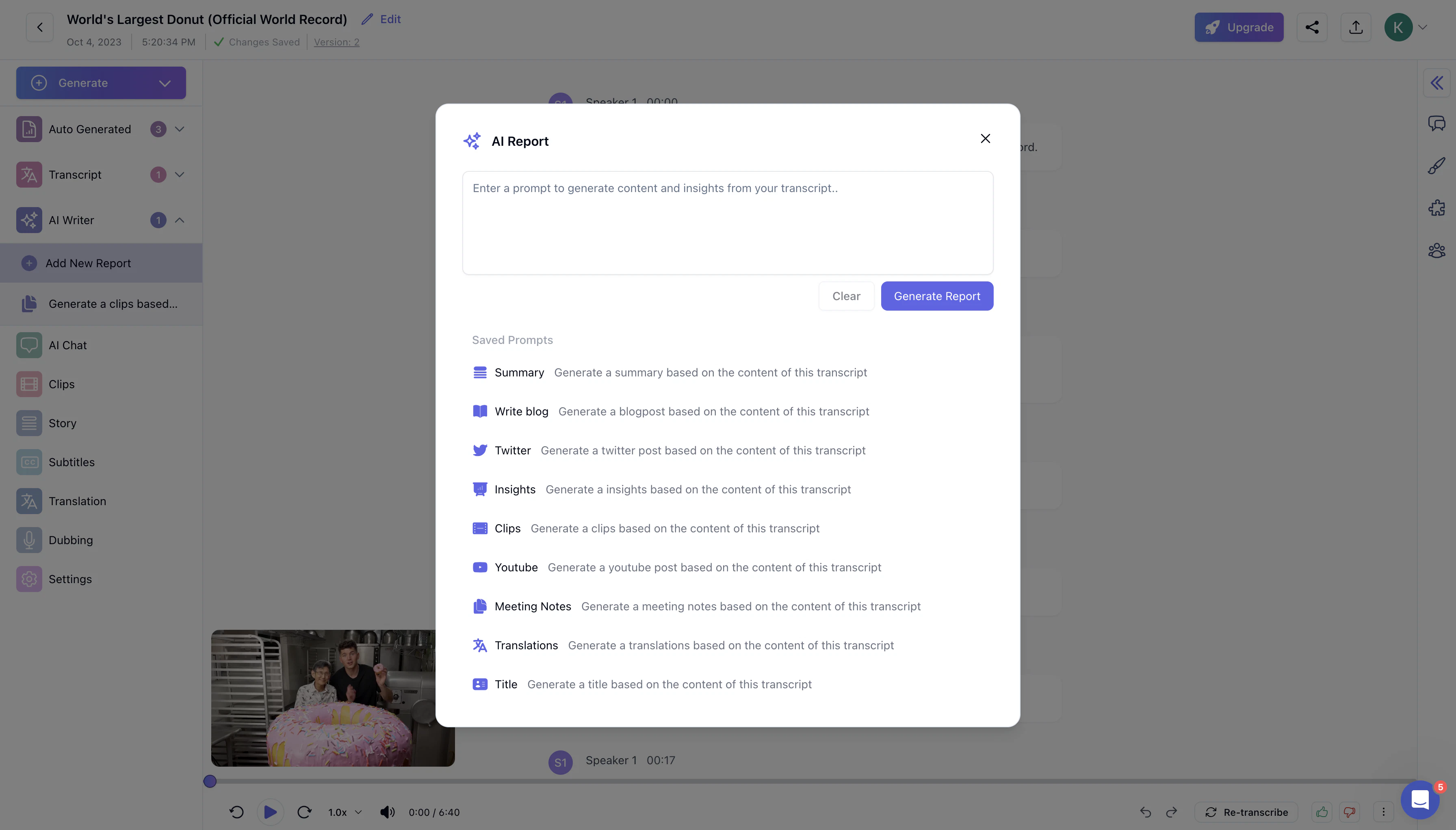The image size is (1456, 830).
Task: Open the Translation tool
Action: click(x=78, y=501)
